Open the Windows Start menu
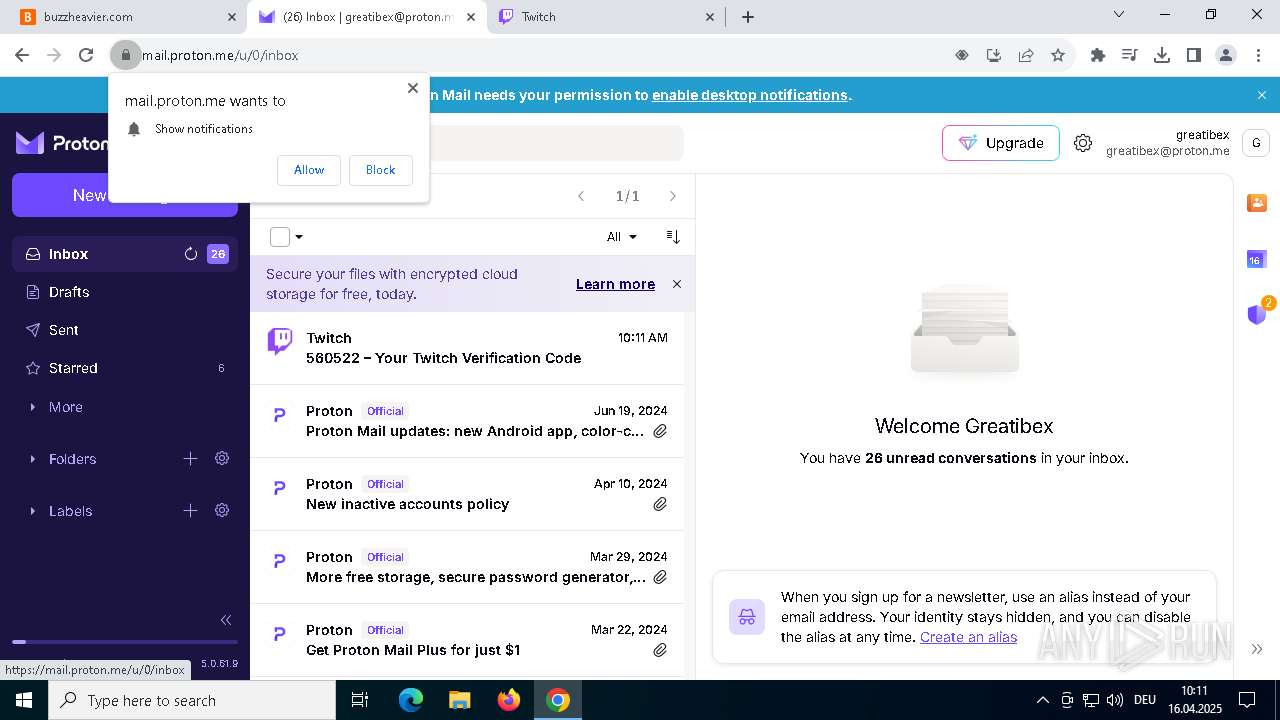The height and width of the screenshot is (720, 1280). [24, 700]
